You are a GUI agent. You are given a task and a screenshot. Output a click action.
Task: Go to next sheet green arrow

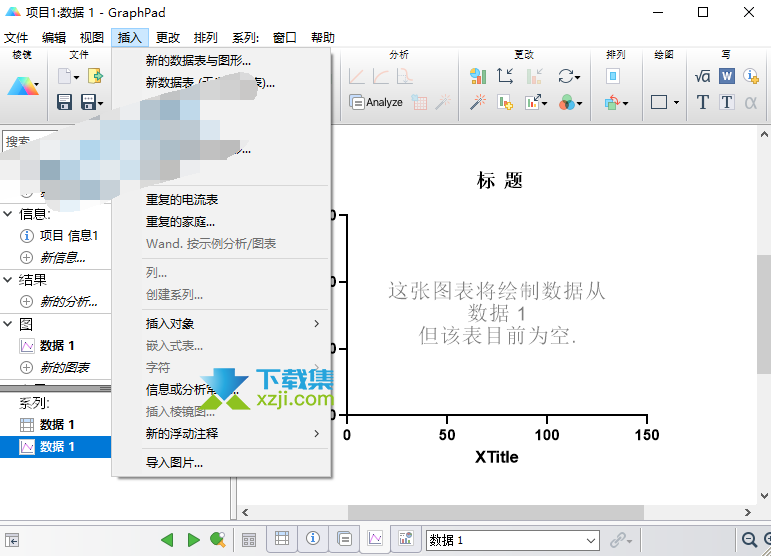pos(193,540)
